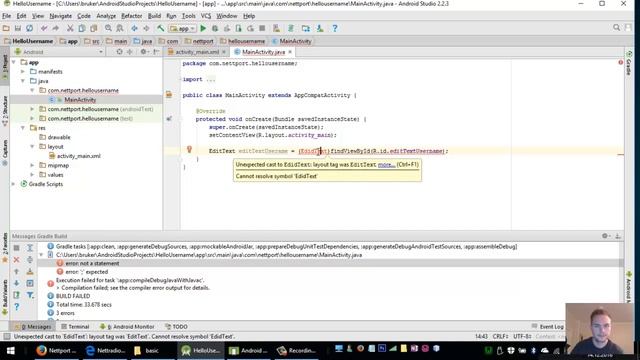Click the red error lightbulb in gutter
The image size is (640, 360).
(189, 149)
